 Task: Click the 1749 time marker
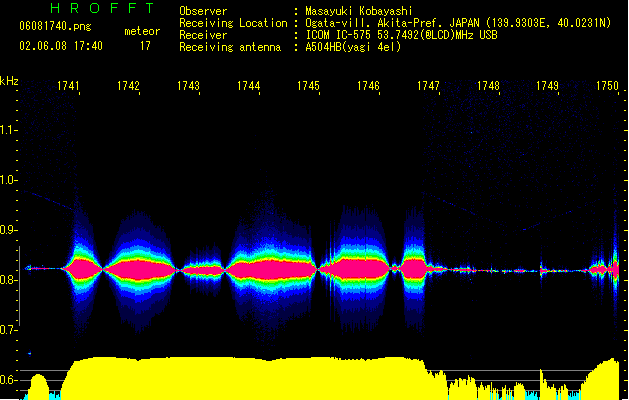point(548,86)
